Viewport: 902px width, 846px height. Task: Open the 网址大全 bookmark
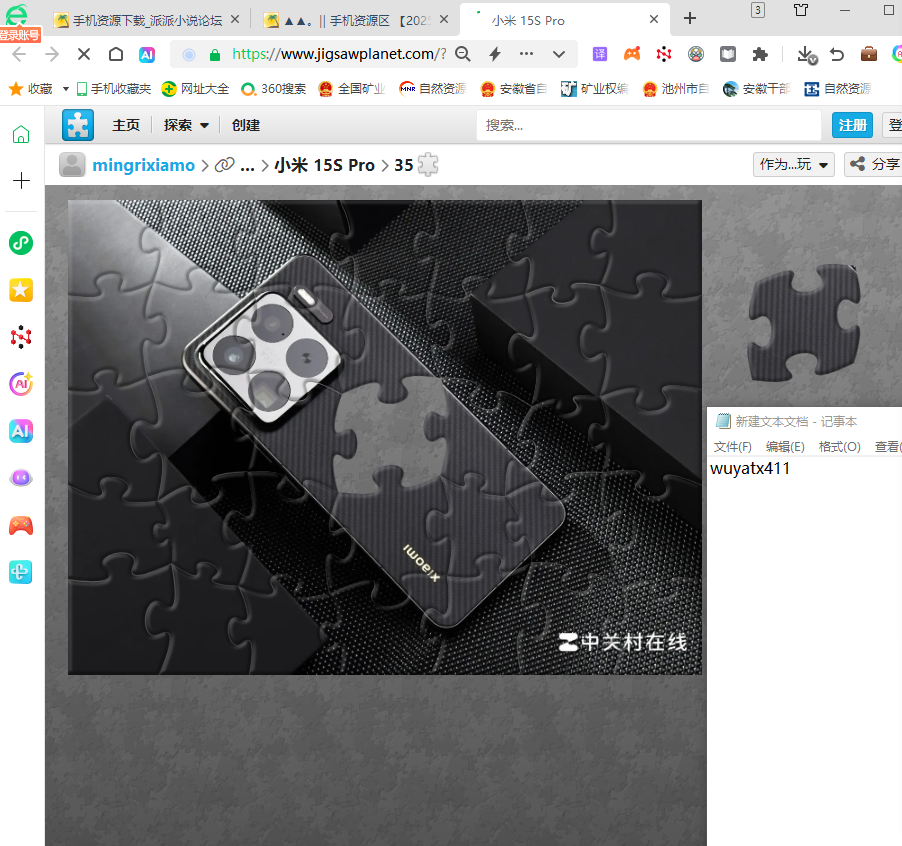tap(196, 89)
